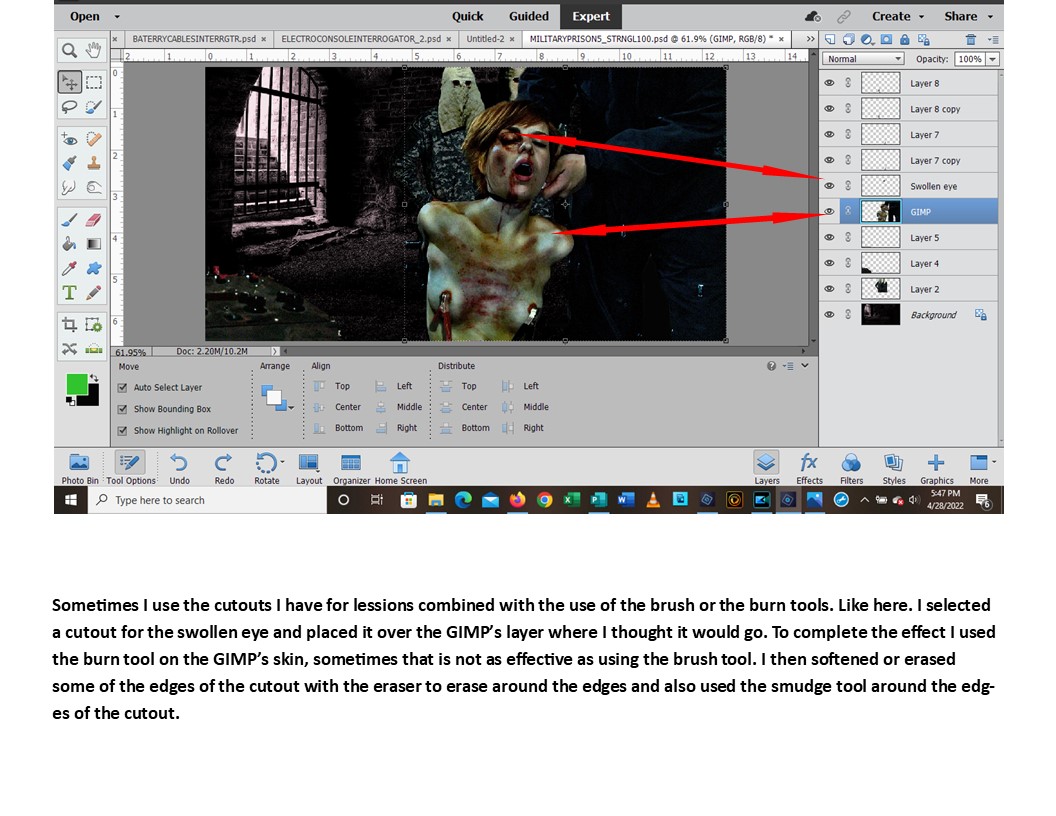Screen dimensions: 1056x816
Task: Disable Show Highlight on Rollover
Action: (x=123, y=431)
